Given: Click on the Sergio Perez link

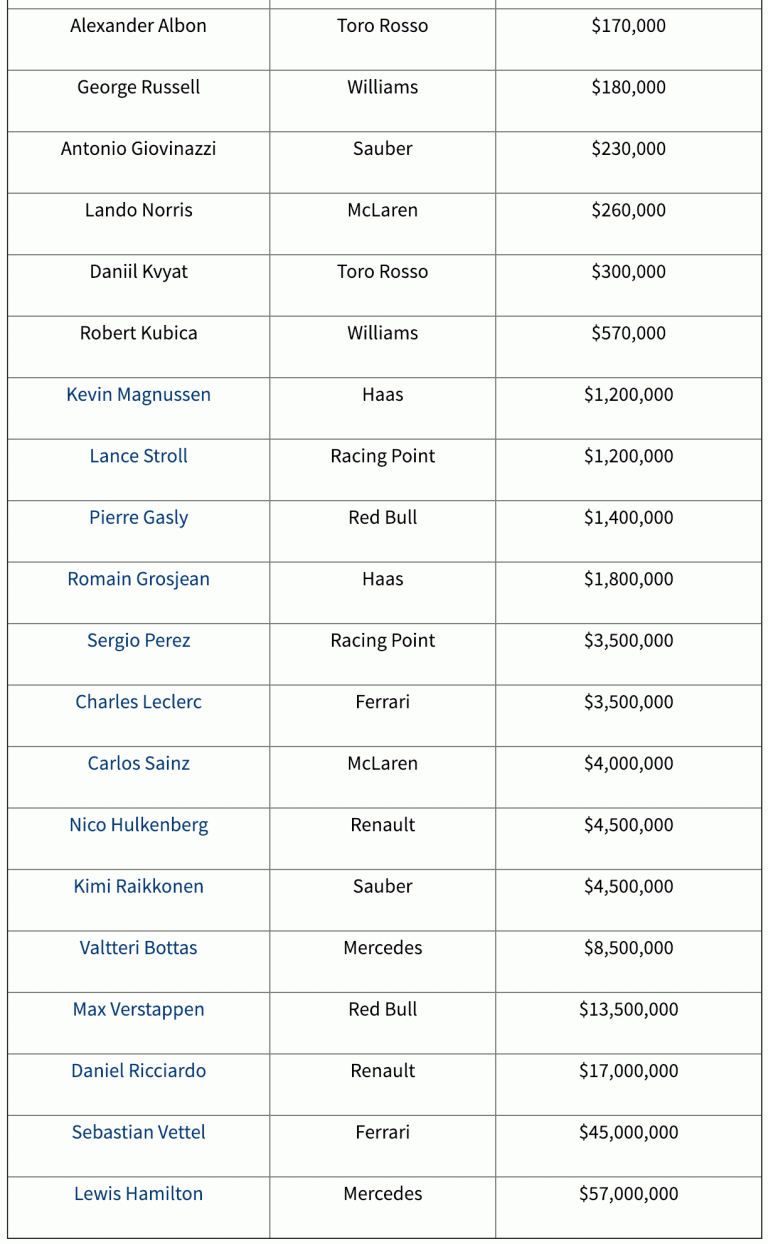Looking at the screenshot, I should [x=138, y=640].
